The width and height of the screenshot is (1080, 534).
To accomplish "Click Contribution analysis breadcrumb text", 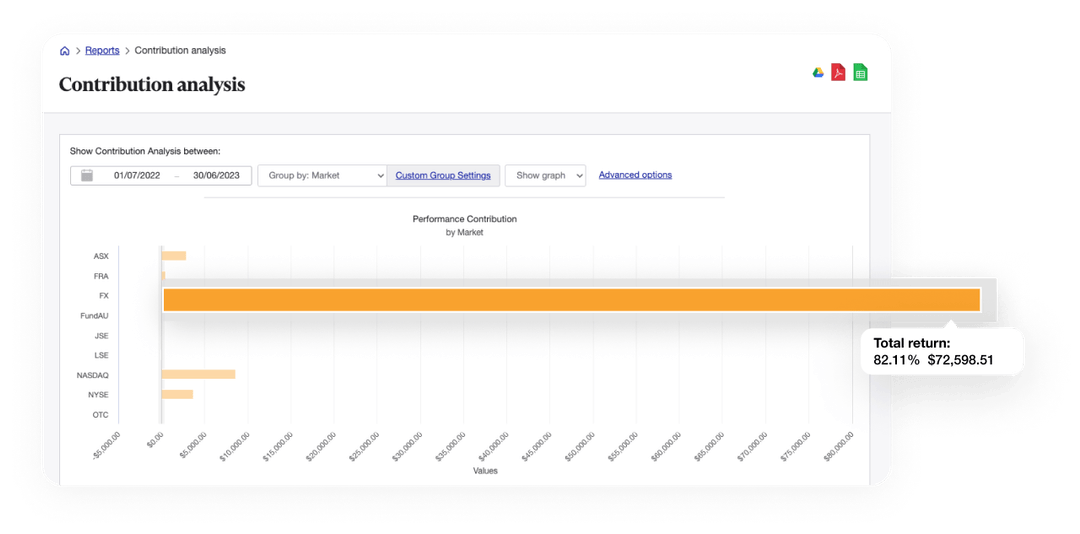I will [180, 51].
